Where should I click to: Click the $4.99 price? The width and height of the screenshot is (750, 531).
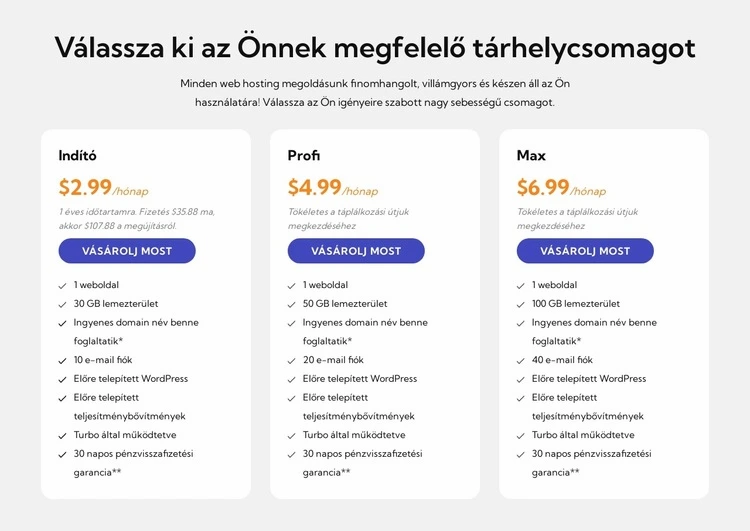315,187
